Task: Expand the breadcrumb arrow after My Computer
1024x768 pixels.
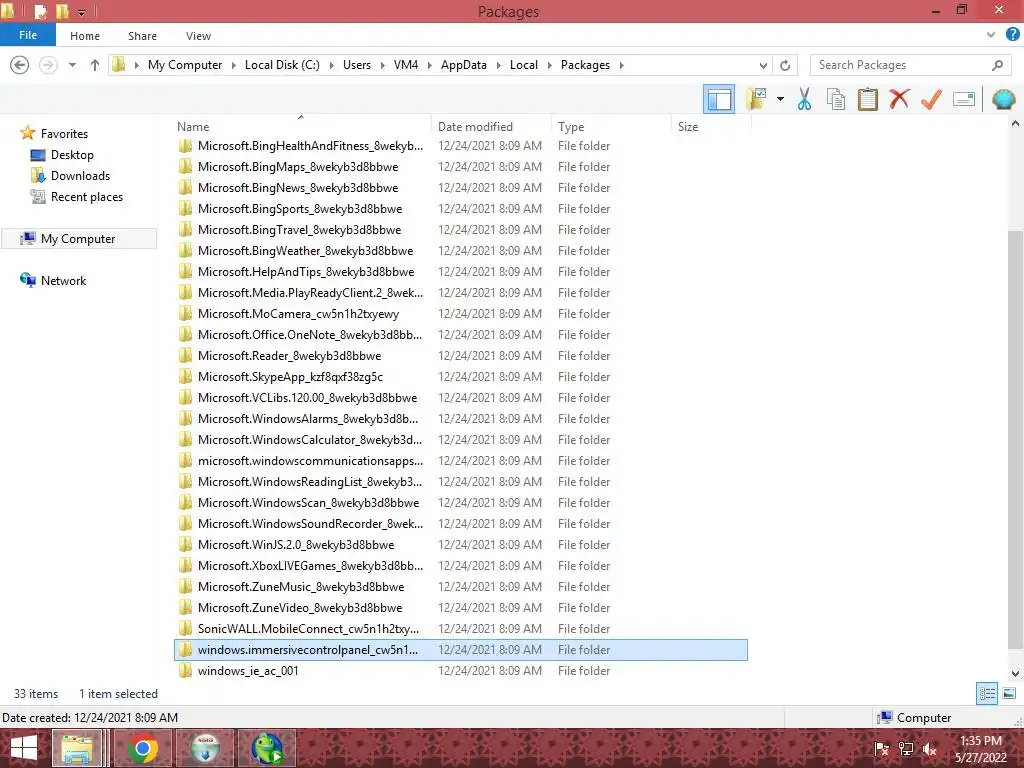Action: [233, 65]
